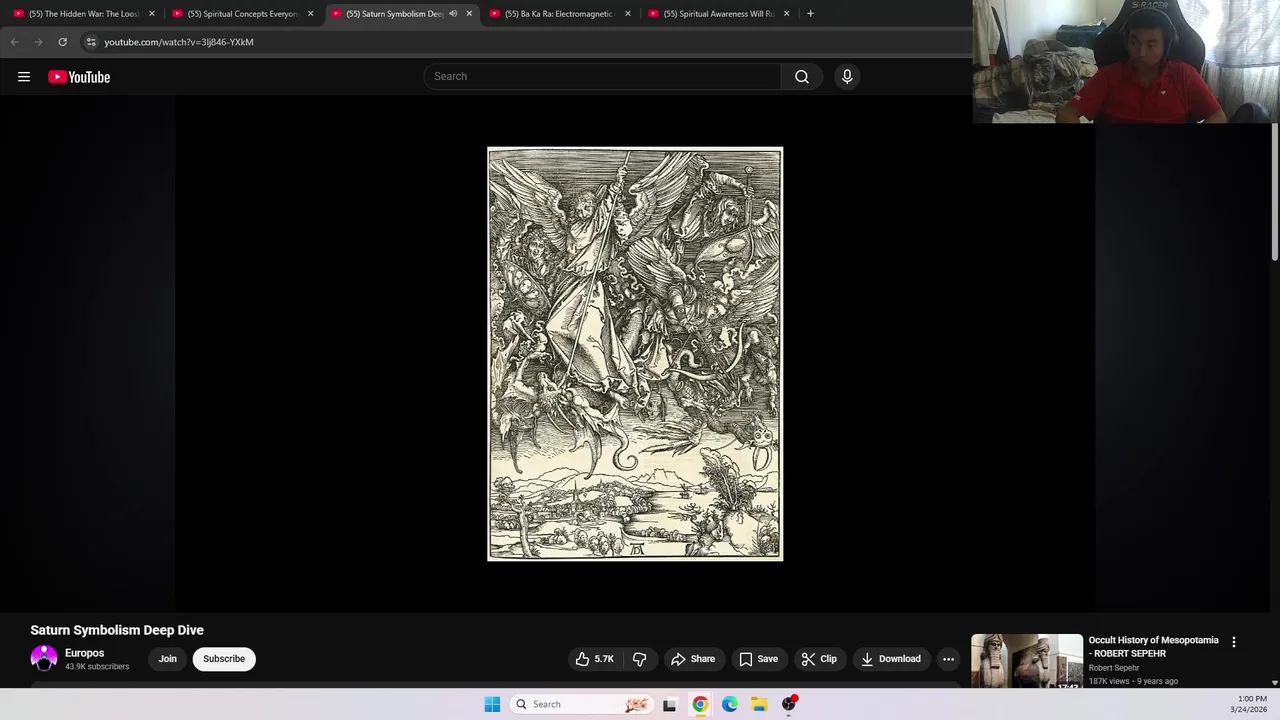The height and width of the screenshot is (720, 1280).
Task: Switch to Ba Ka Ra: Electromagnetic tab
Action: pos(560,14)
